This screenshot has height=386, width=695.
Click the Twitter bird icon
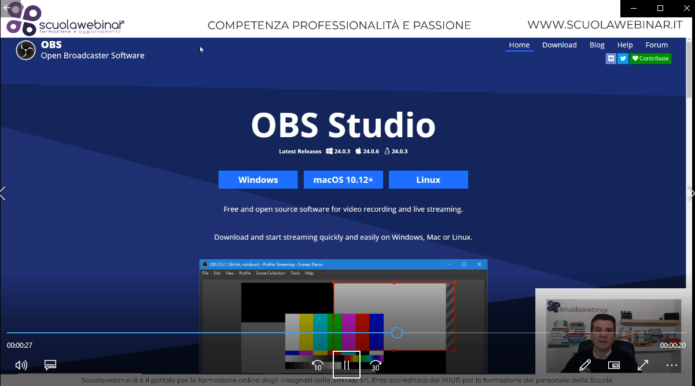623,58
